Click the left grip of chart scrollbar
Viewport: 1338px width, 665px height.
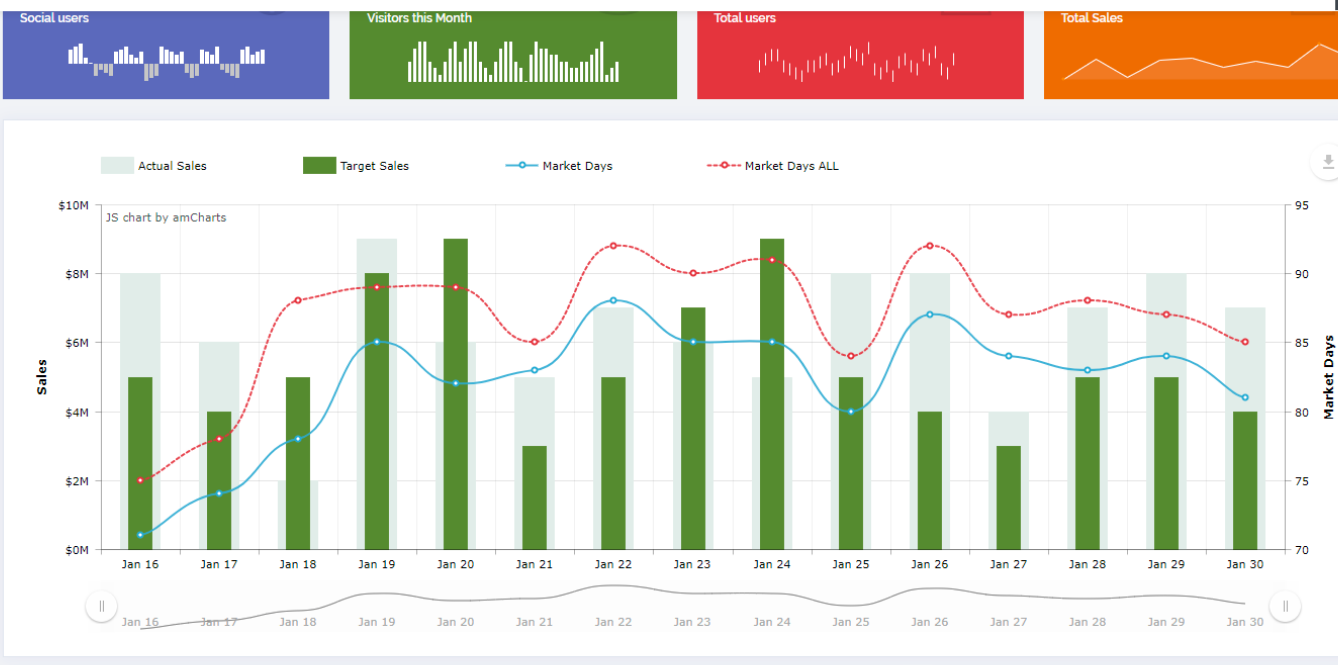pyautogui.click(x=101, y=606)
